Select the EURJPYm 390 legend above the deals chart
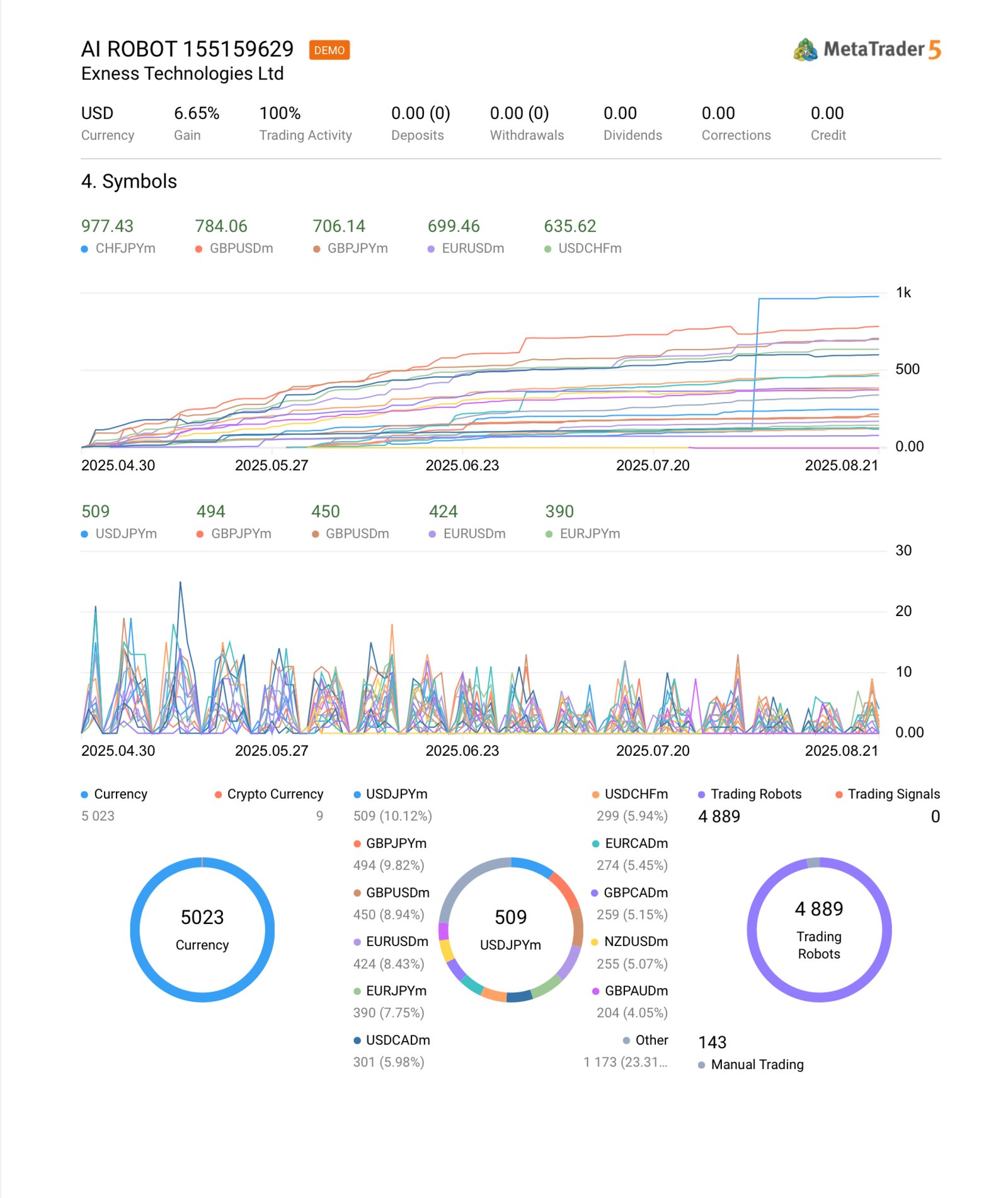This screenshot has height=1198, width=1008. [583, 533]
